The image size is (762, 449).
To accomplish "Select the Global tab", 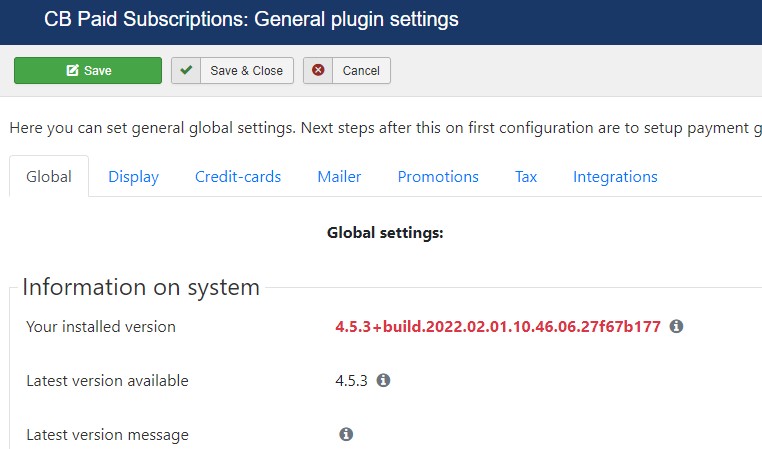I will point(49,176).
